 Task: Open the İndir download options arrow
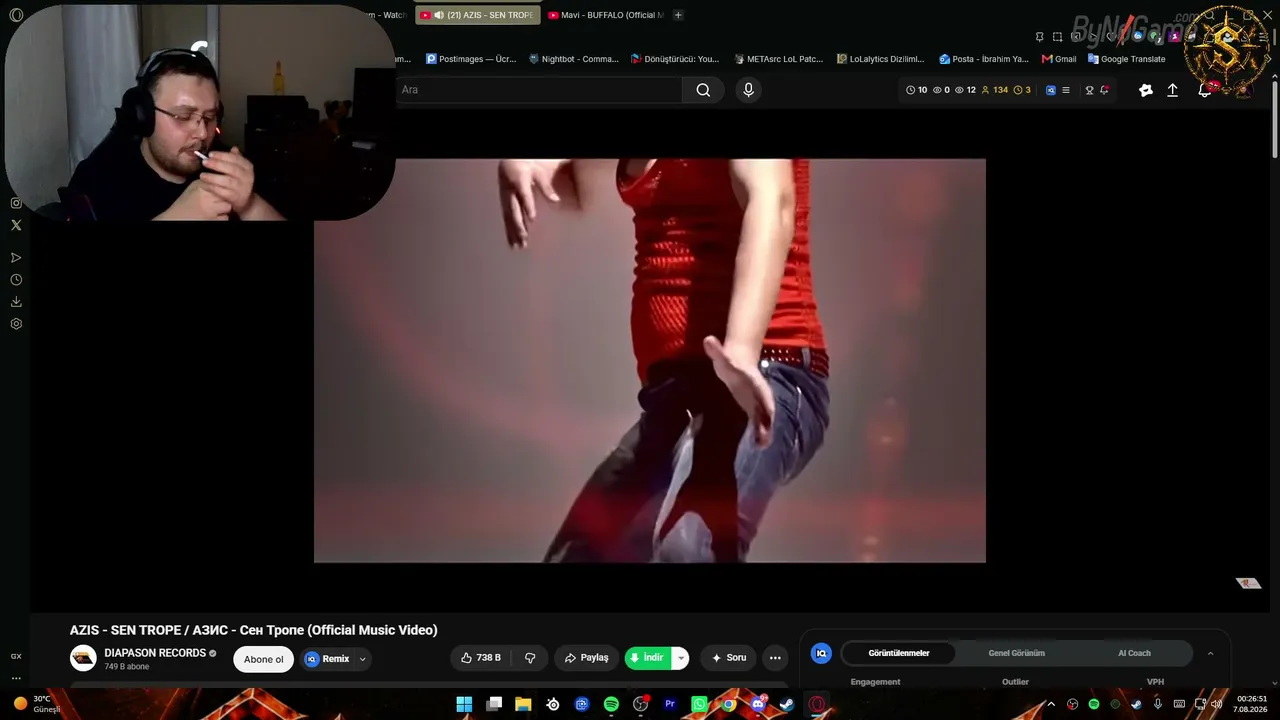(680, 658)
